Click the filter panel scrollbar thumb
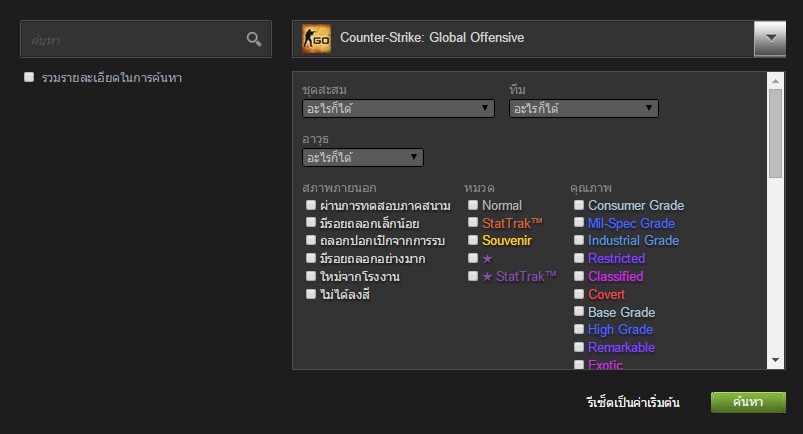 point(776,133)
